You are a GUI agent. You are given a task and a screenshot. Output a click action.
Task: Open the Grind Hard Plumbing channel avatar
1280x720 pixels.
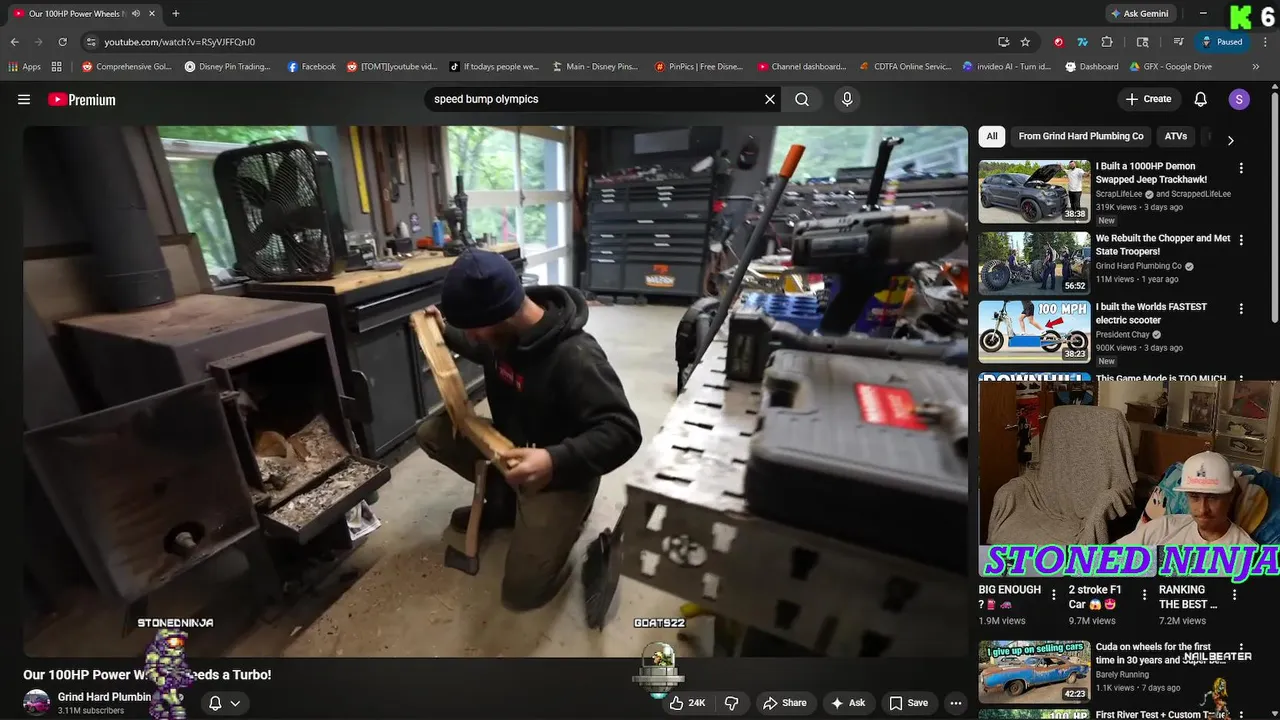click(x=37, y=702)
